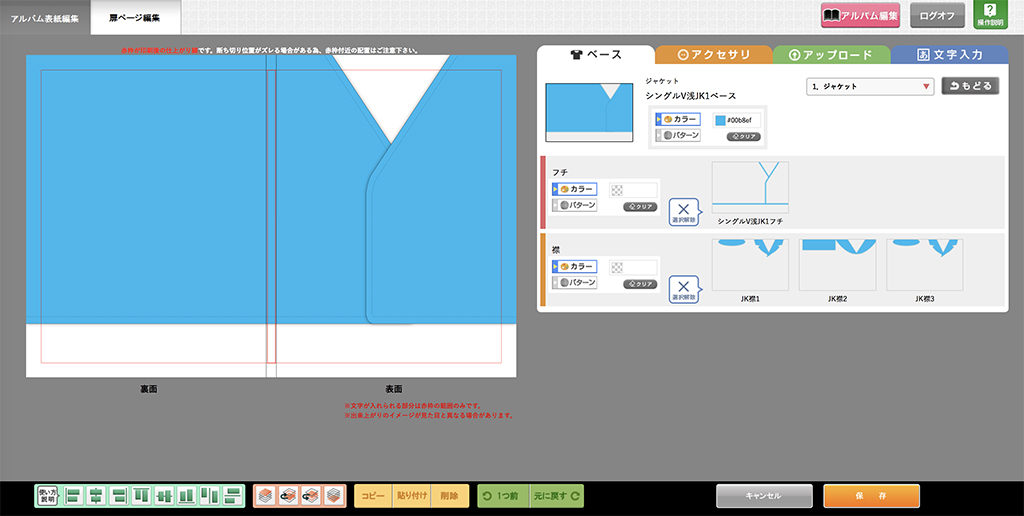The height and width of the screenshot is (516, 1024).
Task: Align objects to bottom edge
Action: coord(187,496)
